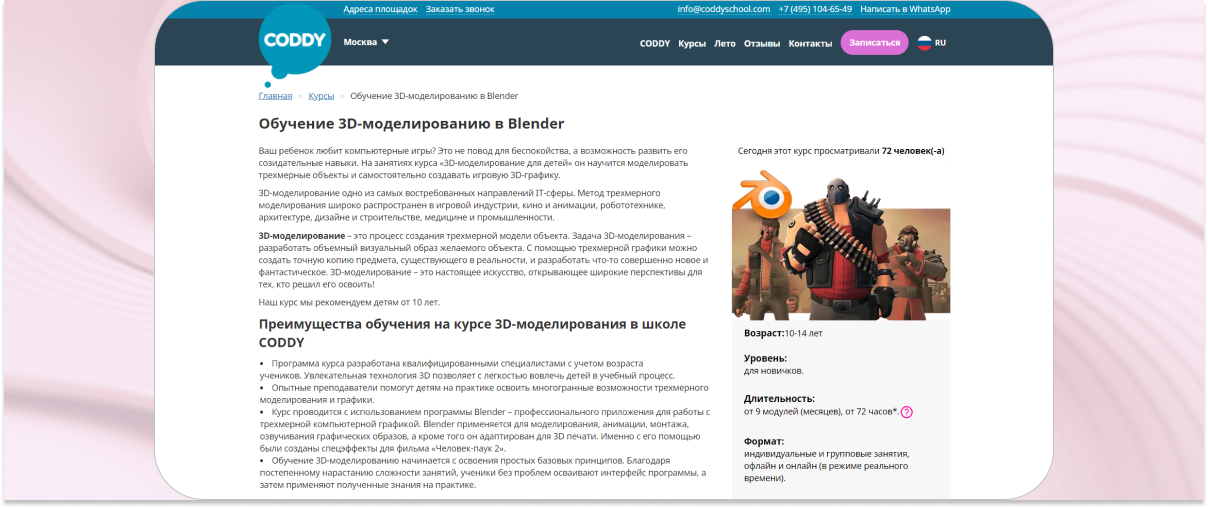
Task: Select Заказать звонок in the top bar
Action: click(x=460, y=9)
